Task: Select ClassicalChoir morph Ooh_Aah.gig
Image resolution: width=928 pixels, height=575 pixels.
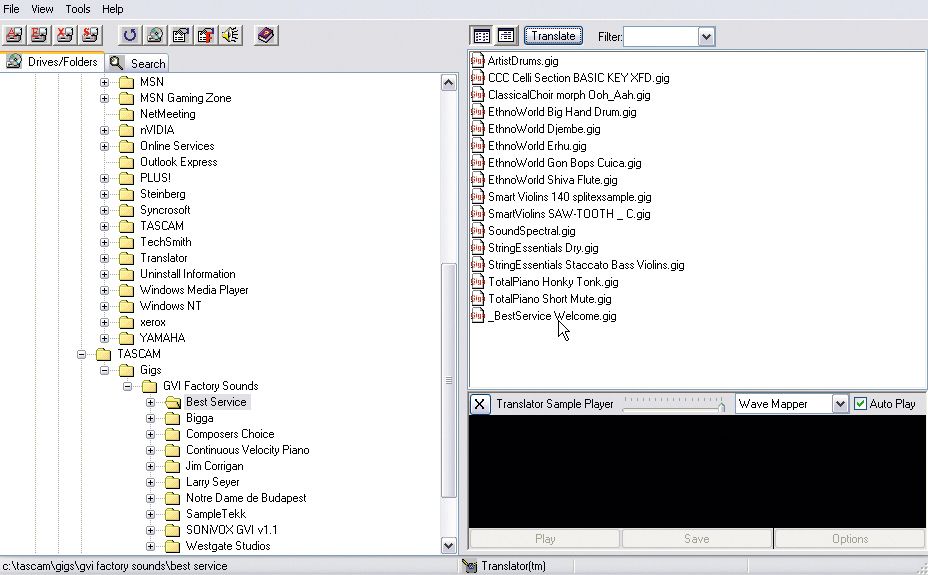Action: pyautogui.click(x=569, y=95)
